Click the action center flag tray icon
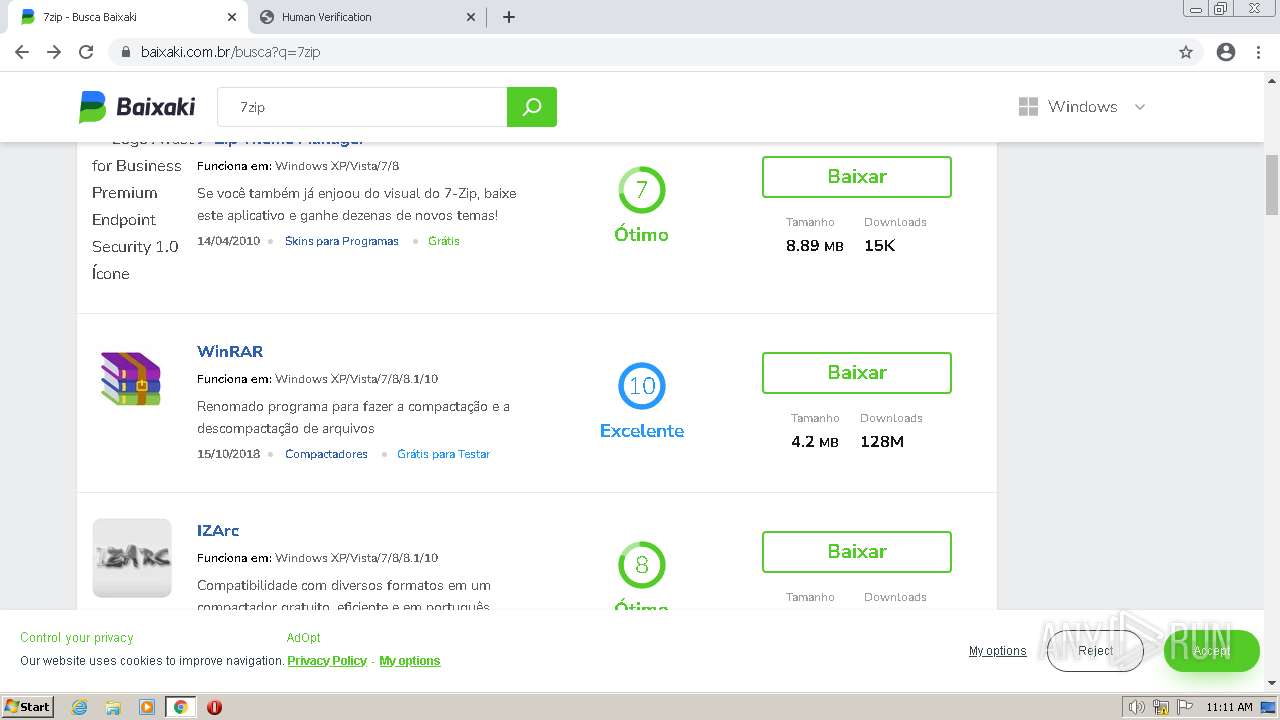The image size is (1280, 720). (x=1185, y=707)
